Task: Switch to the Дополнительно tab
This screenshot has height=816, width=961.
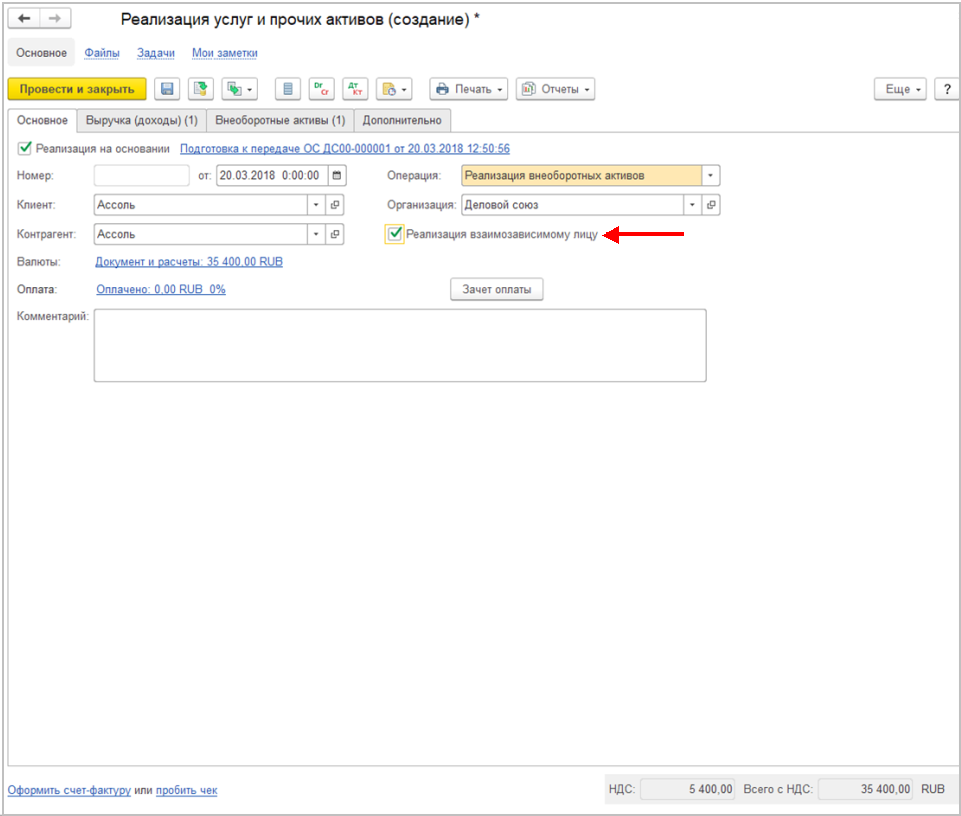Action: (402, 120)
